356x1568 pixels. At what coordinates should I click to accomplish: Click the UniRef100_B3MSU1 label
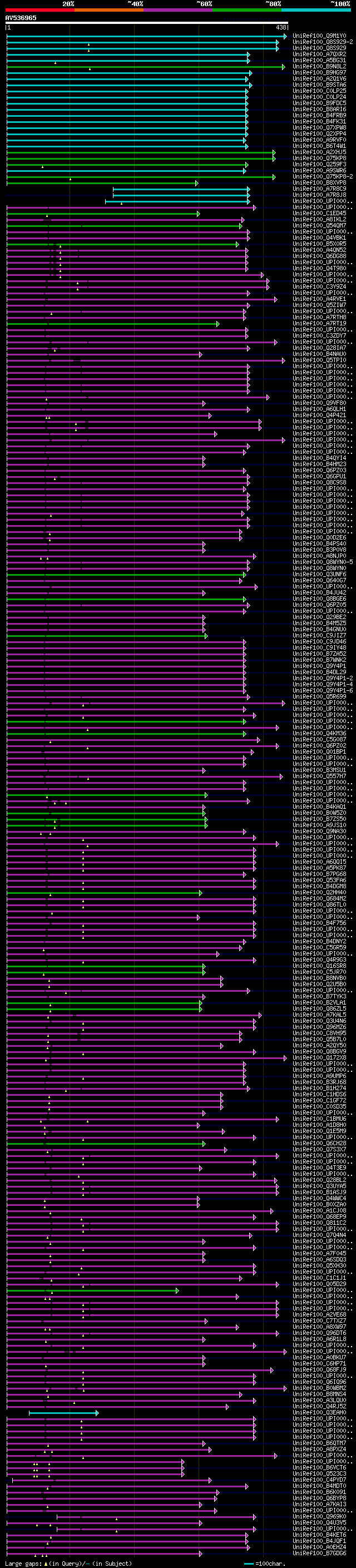[x=319, y=770]
